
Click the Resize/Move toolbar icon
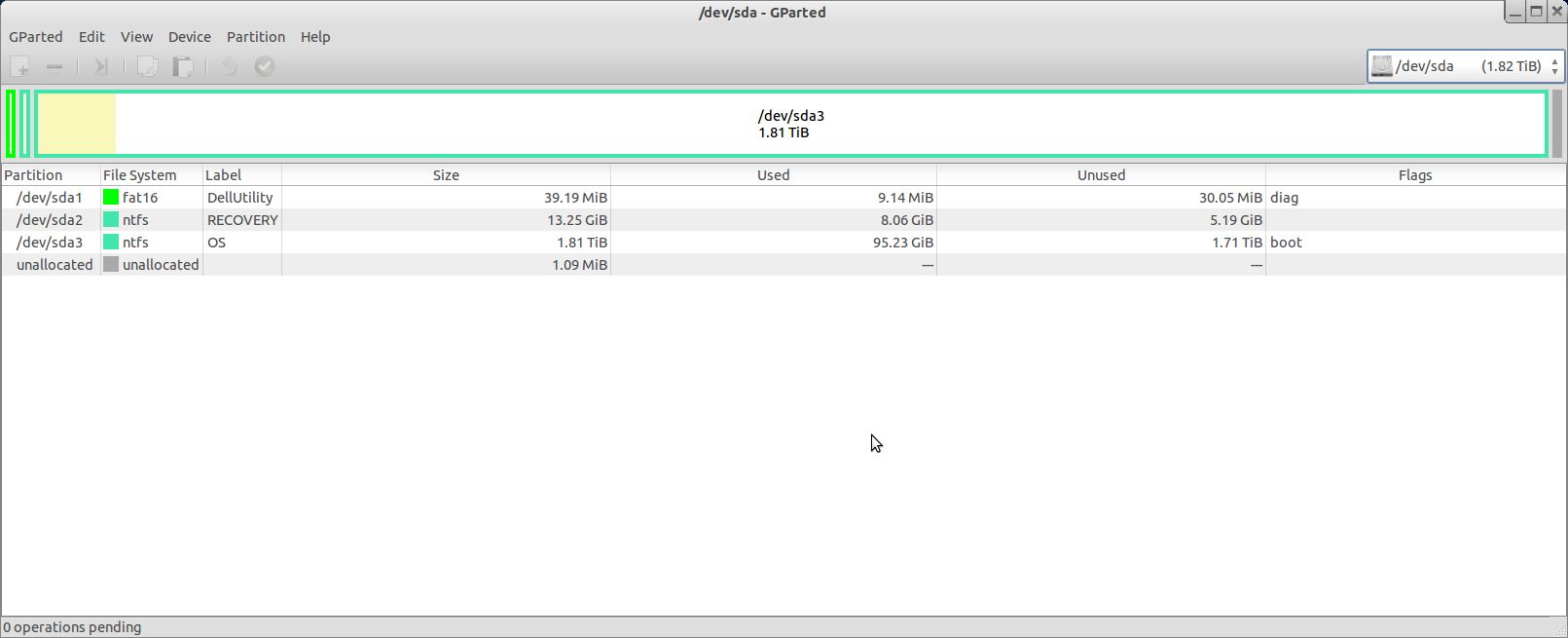coord(100,66)
